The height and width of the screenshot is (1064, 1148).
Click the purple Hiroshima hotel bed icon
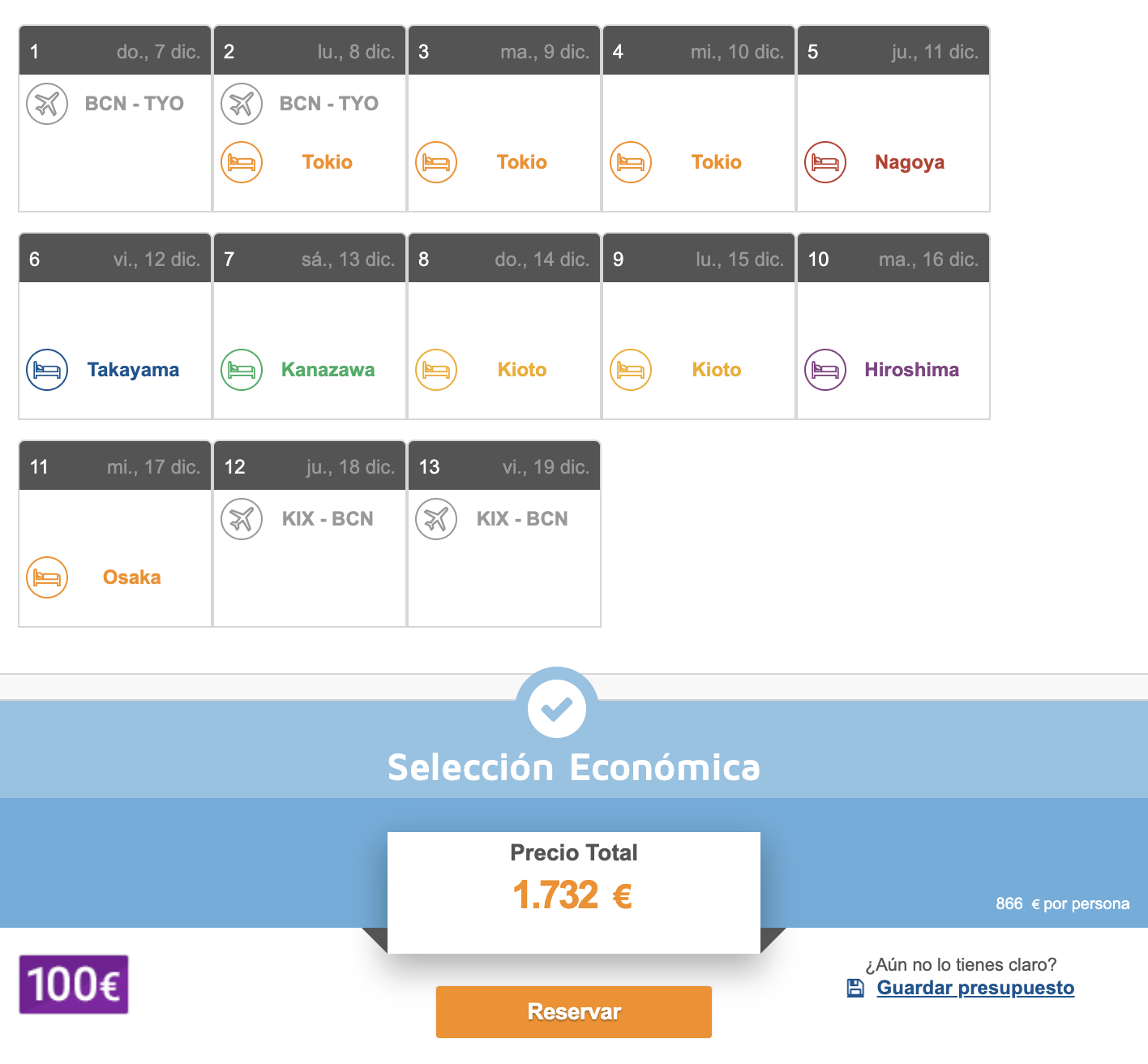click(825, 370)
